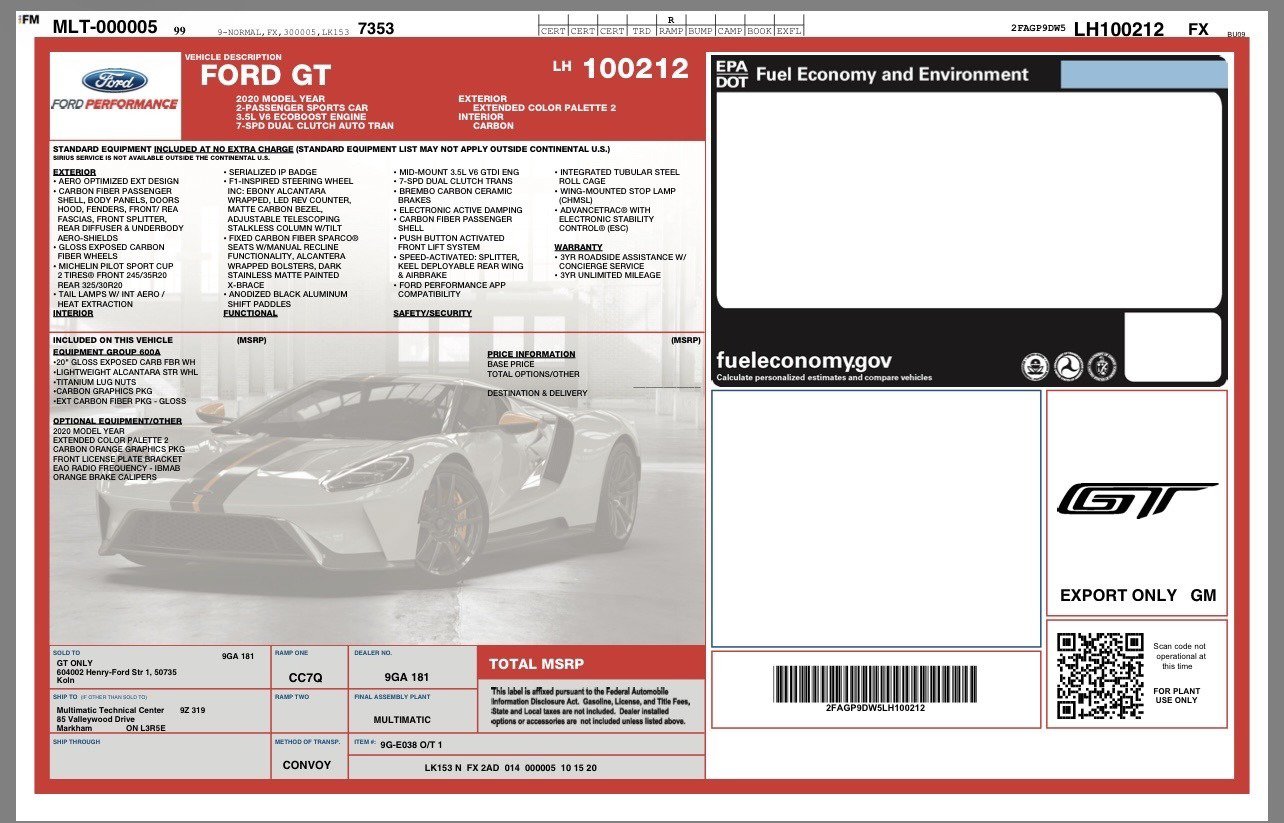
Task: Select the "TRD" box in the top strip
Action: pyautogui.click(x=641, y=31)
